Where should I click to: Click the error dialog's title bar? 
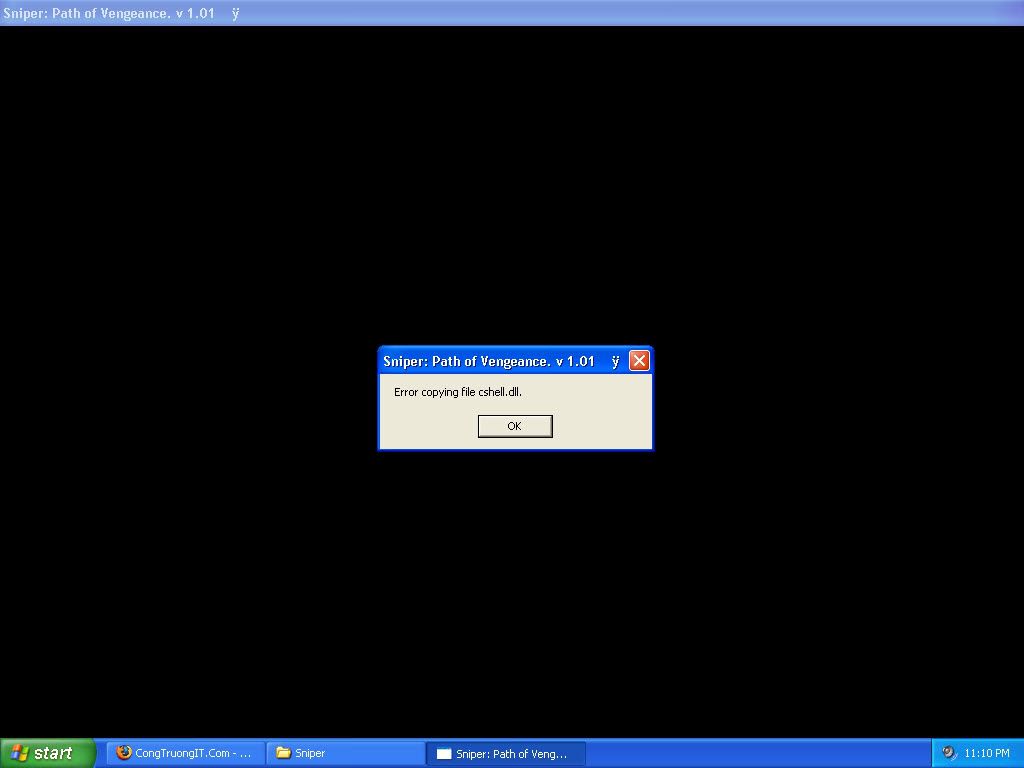(515, 360)
